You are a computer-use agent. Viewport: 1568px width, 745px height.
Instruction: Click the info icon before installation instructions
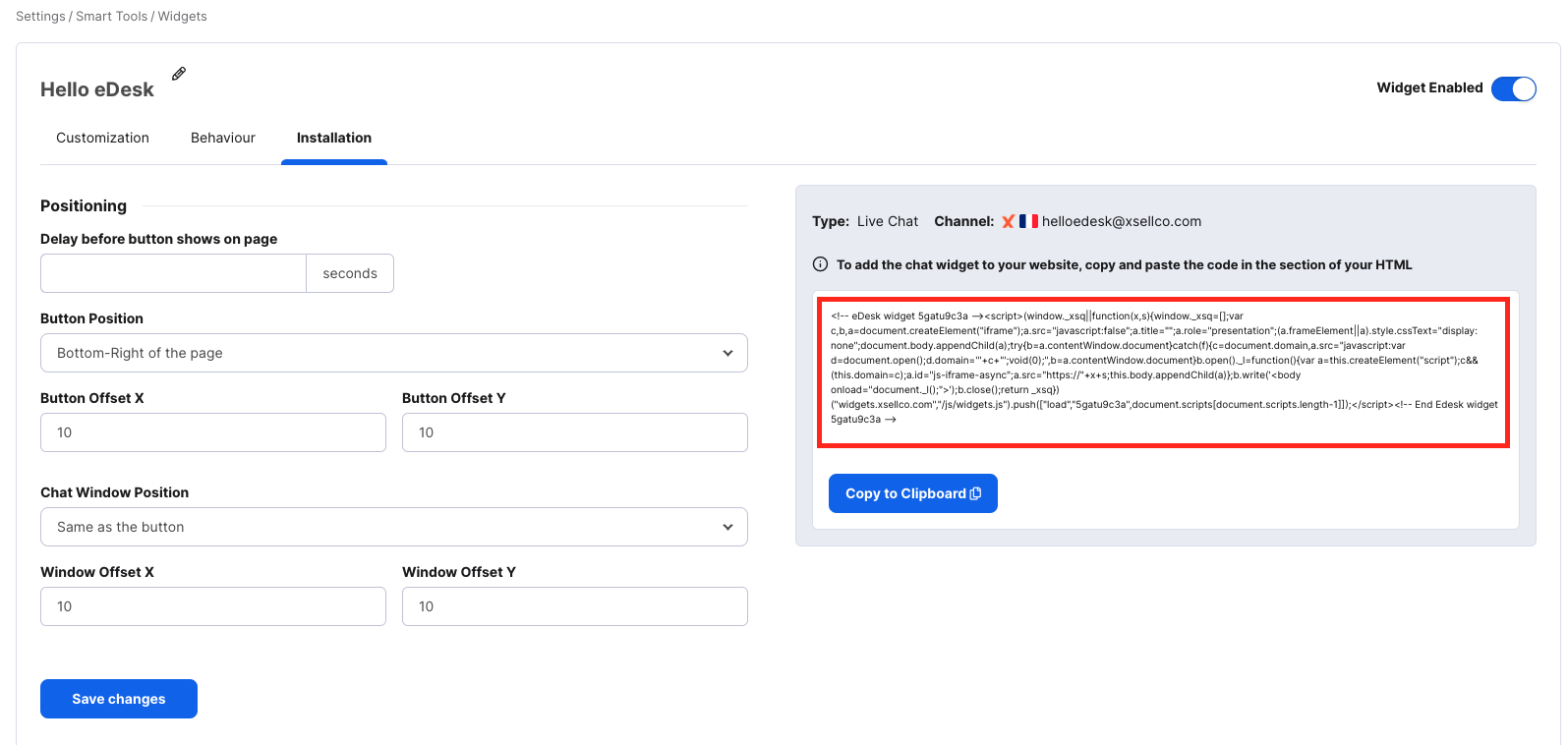(x=820, y=264)
